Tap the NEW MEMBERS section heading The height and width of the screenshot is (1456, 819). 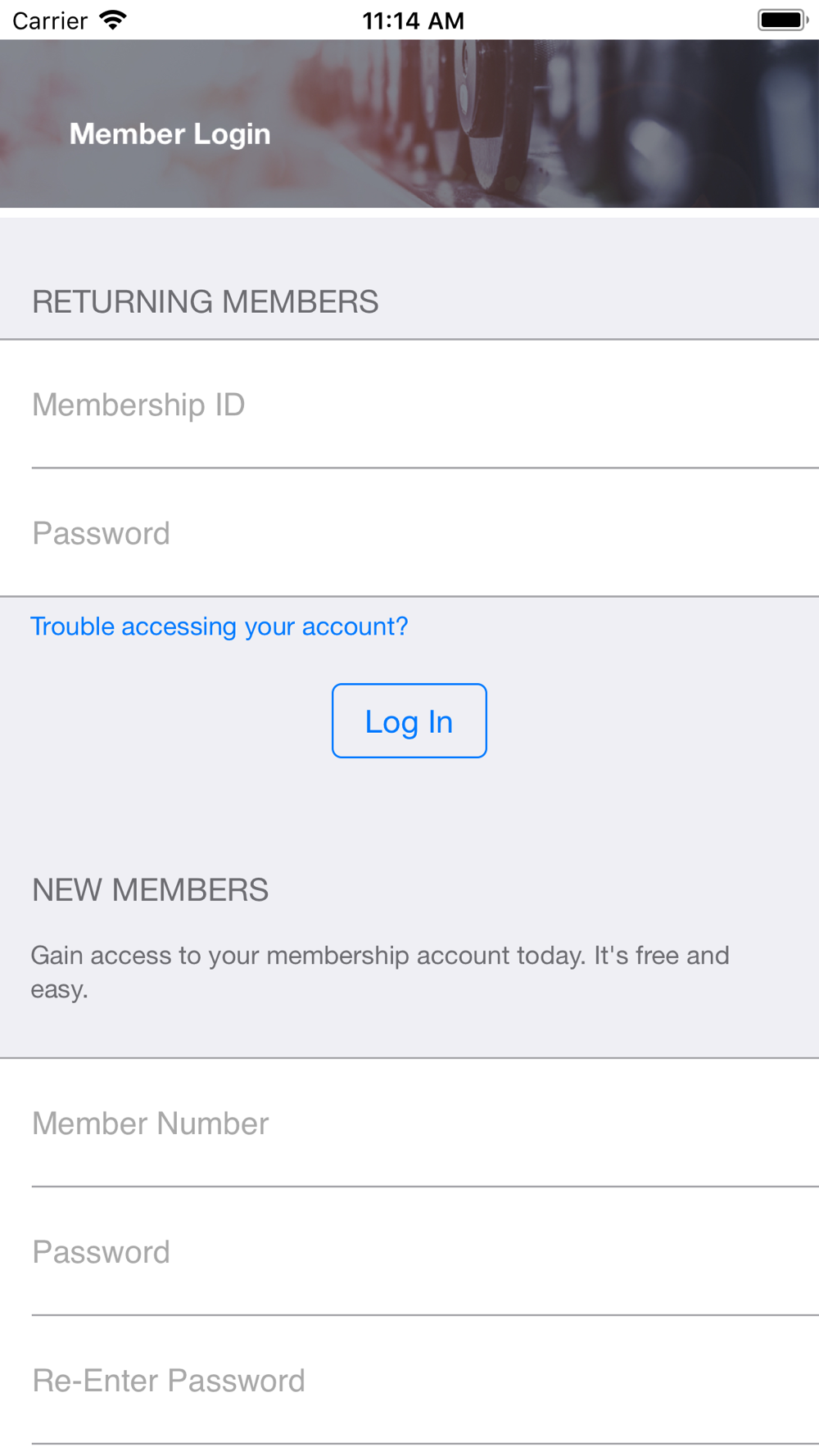click(150, 890)
